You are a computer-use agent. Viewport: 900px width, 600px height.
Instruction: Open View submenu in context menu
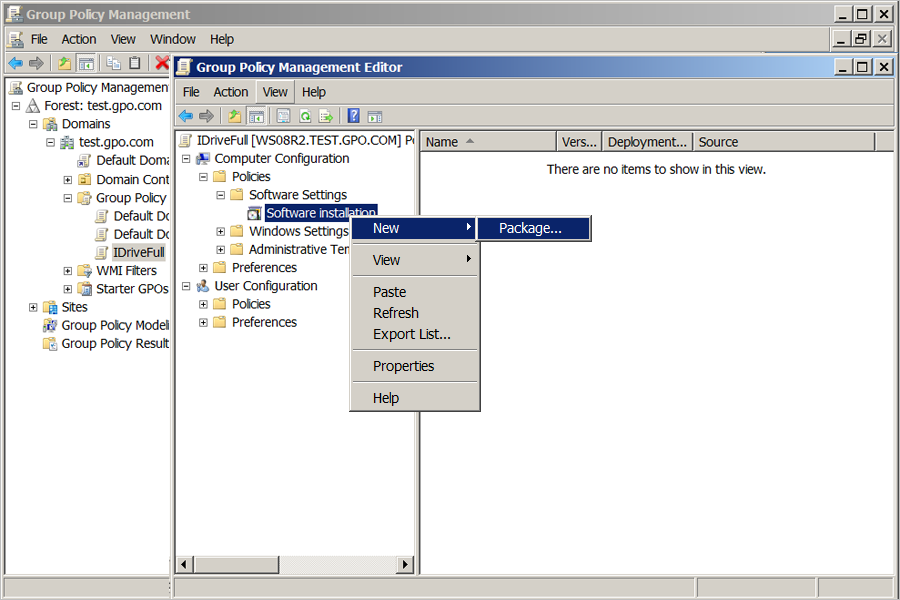tap(414, 260)
